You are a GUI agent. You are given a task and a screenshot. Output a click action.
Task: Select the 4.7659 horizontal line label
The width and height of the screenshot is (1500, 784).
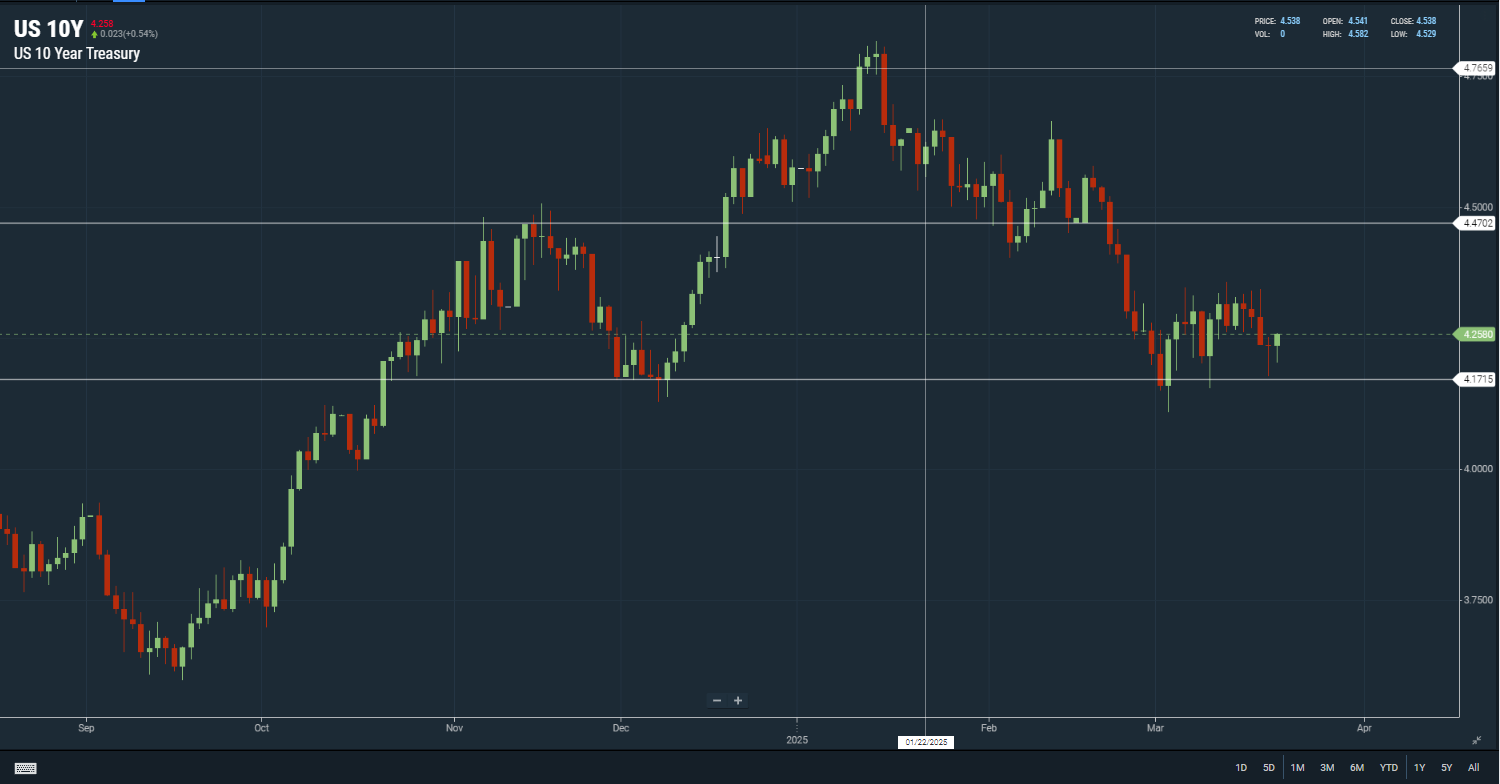click(1476, 68)
